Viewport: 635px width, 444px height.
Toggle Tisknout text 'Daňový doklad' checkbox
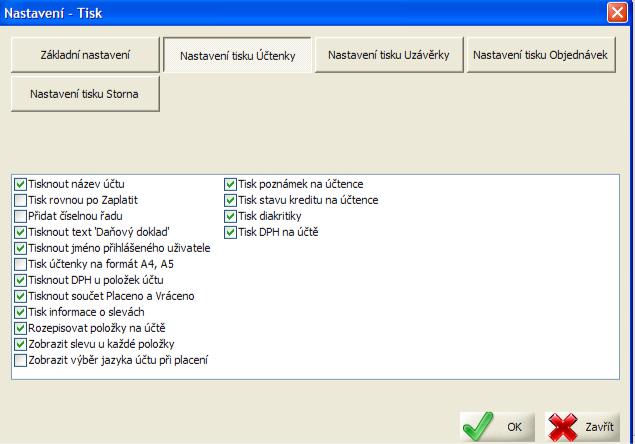click(x=20, y=232)
